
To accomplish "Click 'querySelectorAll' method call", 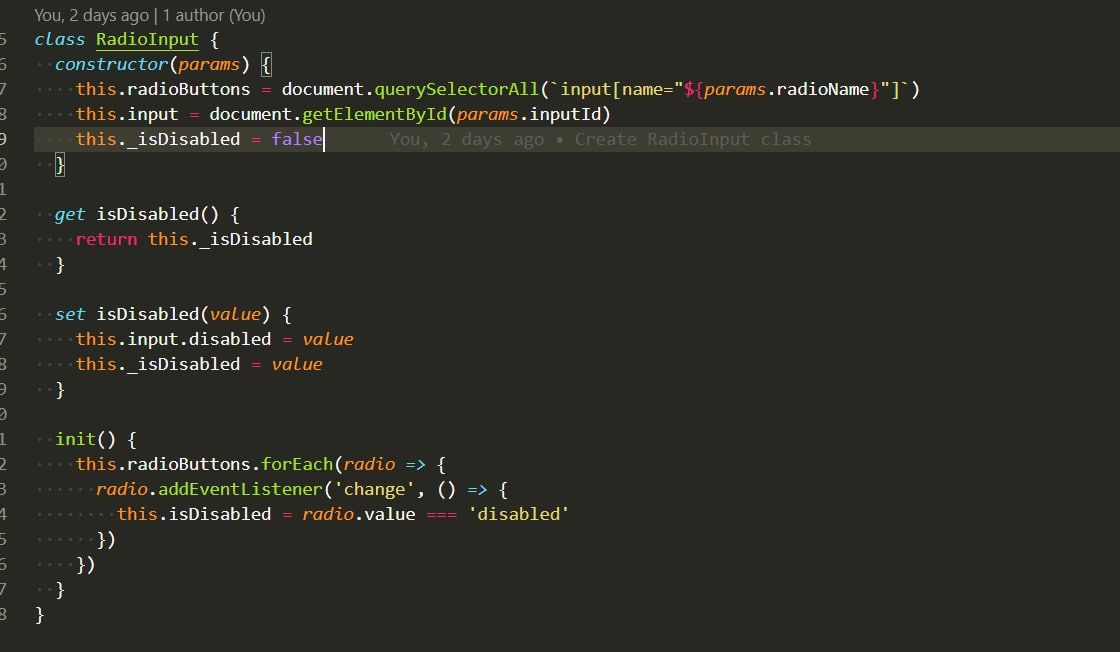I will coord(456,89).
